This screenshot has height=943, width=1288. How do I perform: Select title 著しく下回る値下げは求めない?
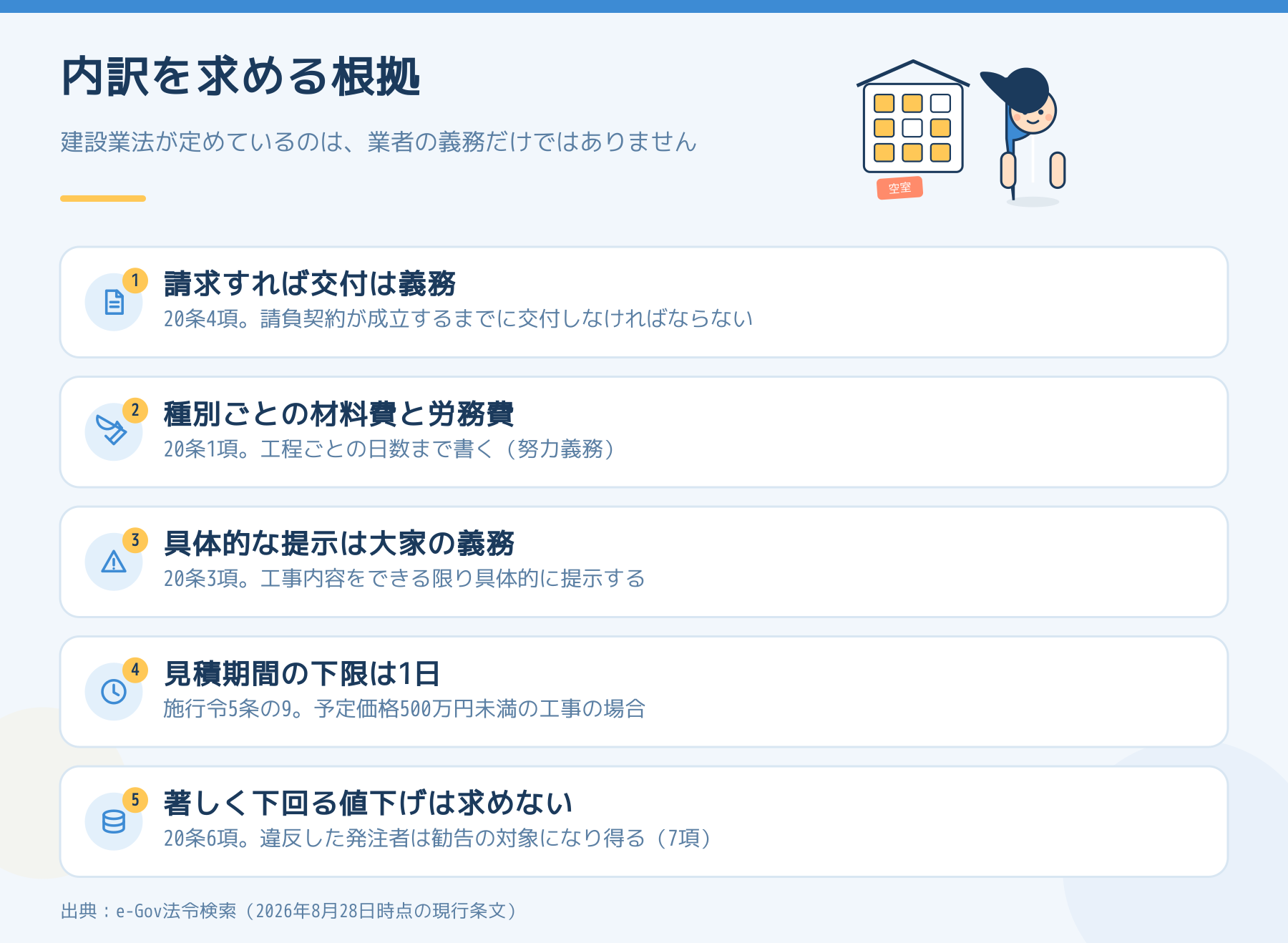368,803
